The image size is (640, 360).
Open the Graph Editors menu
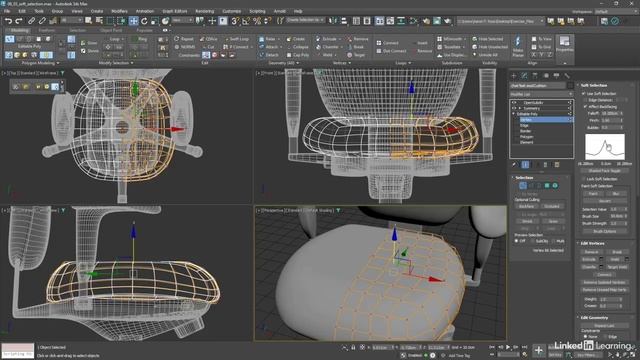[x=175, y=11]
